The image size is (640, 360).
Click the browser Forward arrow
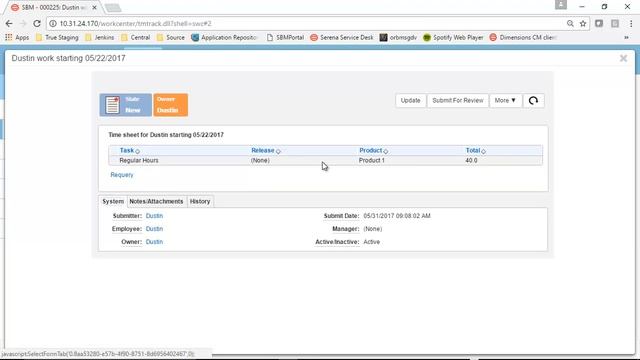pos(23,24)
